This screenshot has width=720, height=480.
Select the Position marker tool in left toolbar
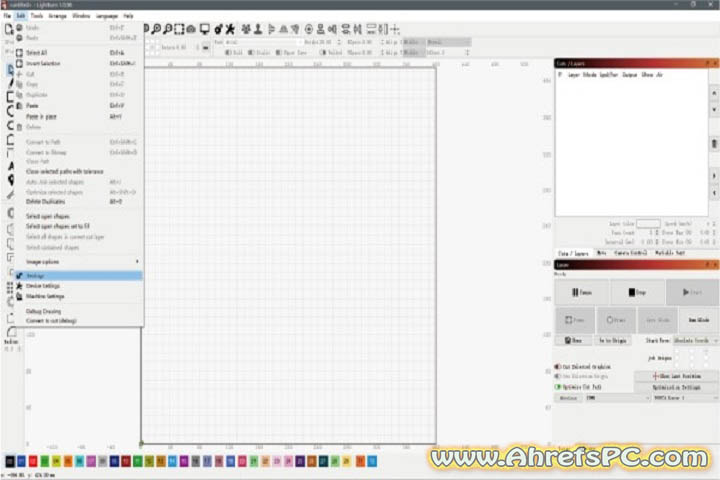coord(11,180)
